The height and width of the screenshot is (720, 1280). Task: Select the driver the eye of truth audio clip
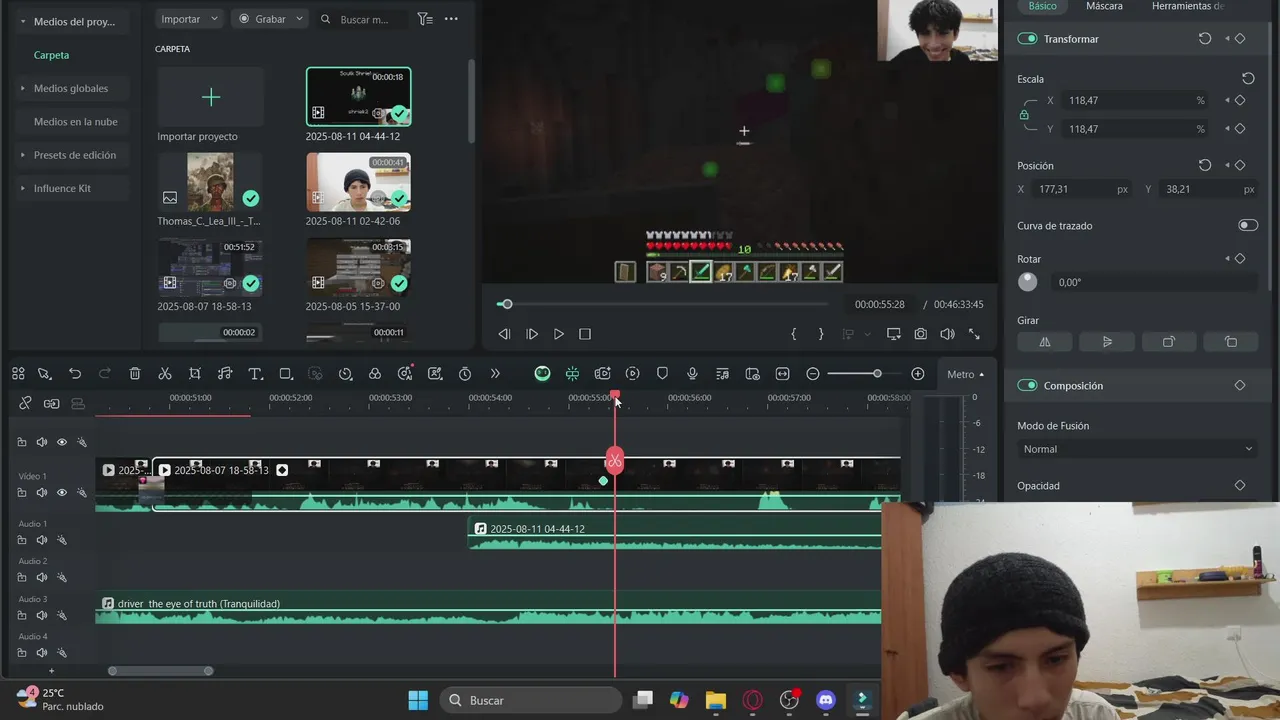(x=488, y=609)
